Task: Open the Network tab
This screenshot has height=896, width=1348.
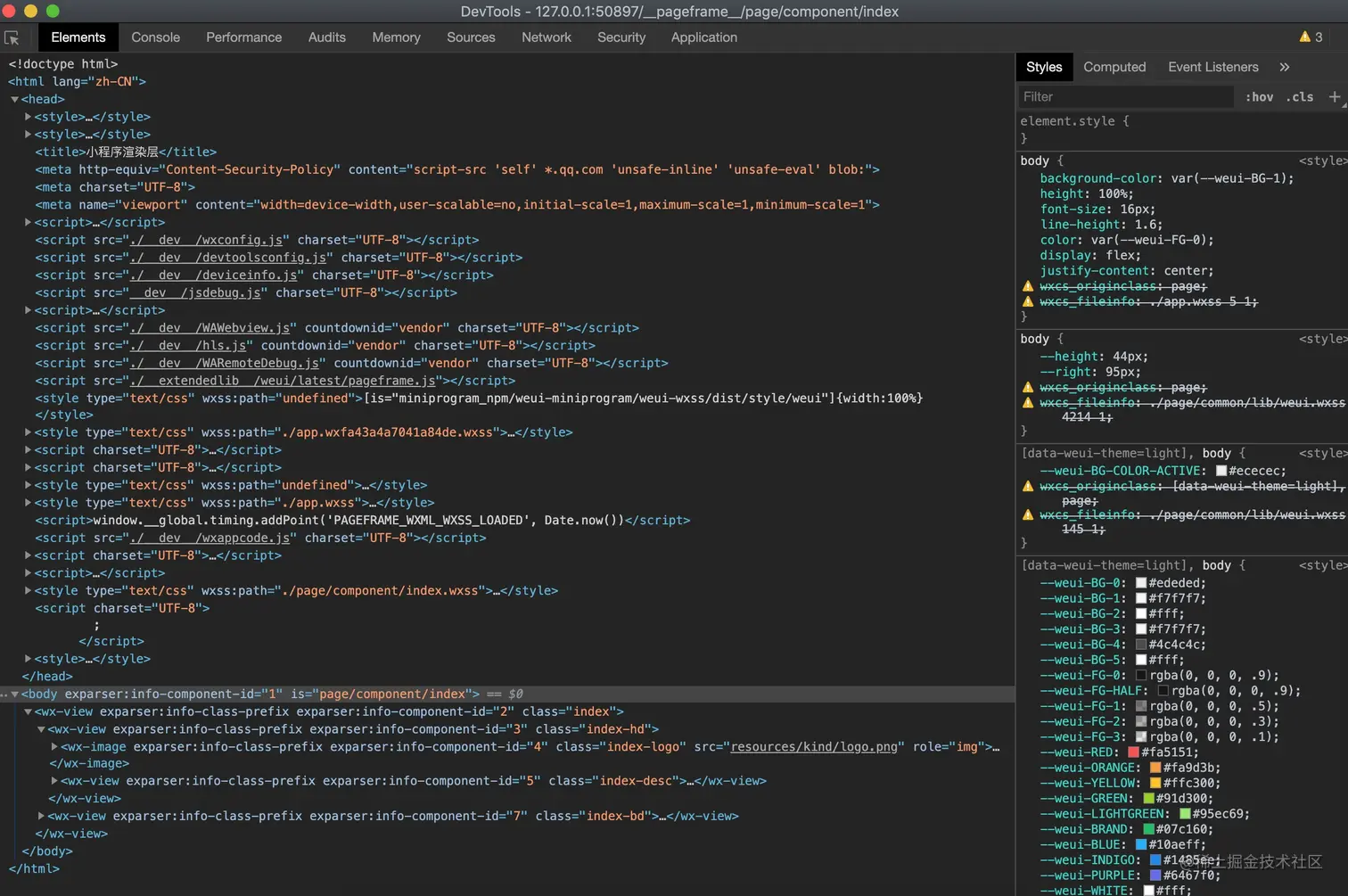Action: pos(547,37)
